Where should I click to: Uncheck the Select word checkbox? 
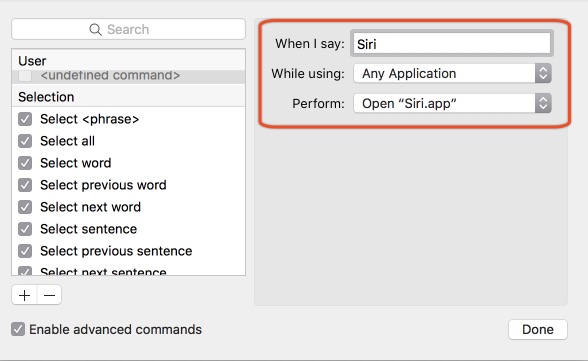[x=25, y=163]
